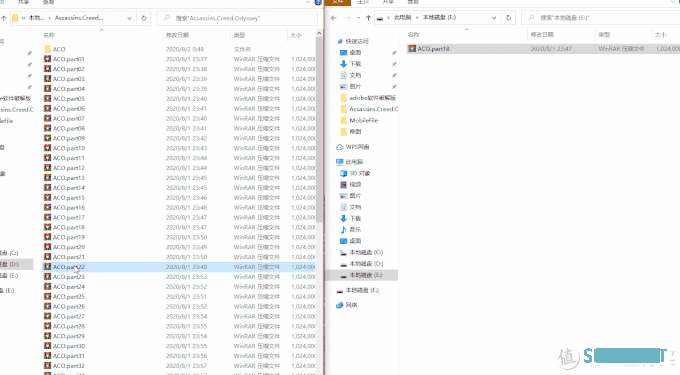Select 本地磁盘 (C:) in right sidebar
680x375 pixels.
[x=366, y=252]
